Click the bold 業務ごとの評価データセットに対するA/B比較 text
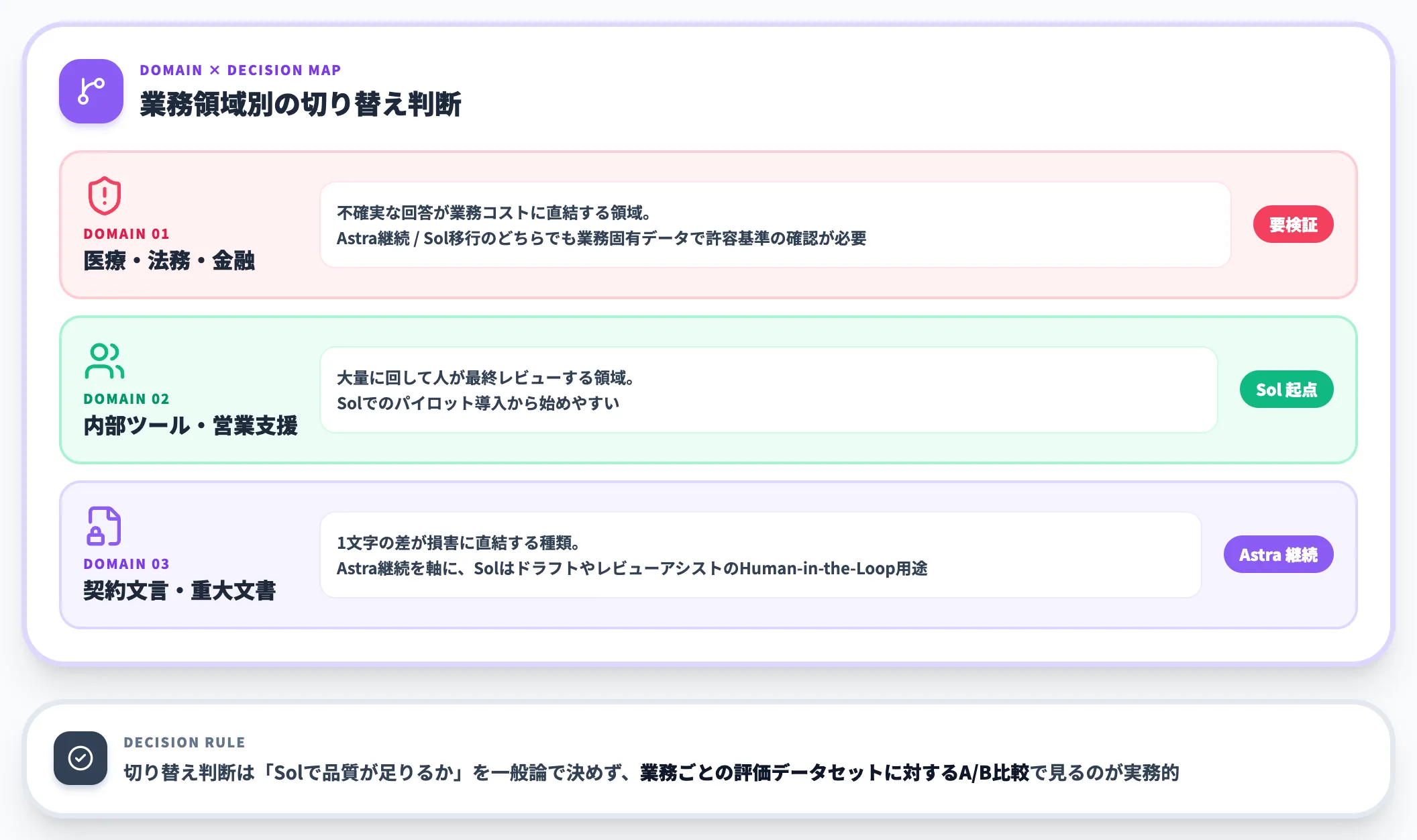Screen dimensions: 1417x840 point(834,772)
